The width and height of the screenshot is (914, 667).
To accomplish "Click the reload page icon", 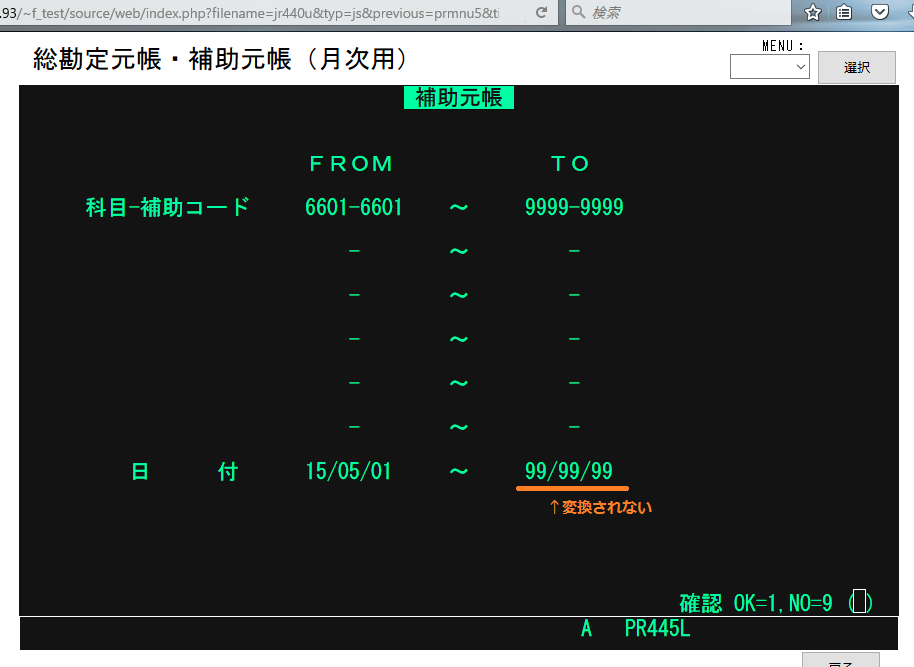I will coord(541,12).
